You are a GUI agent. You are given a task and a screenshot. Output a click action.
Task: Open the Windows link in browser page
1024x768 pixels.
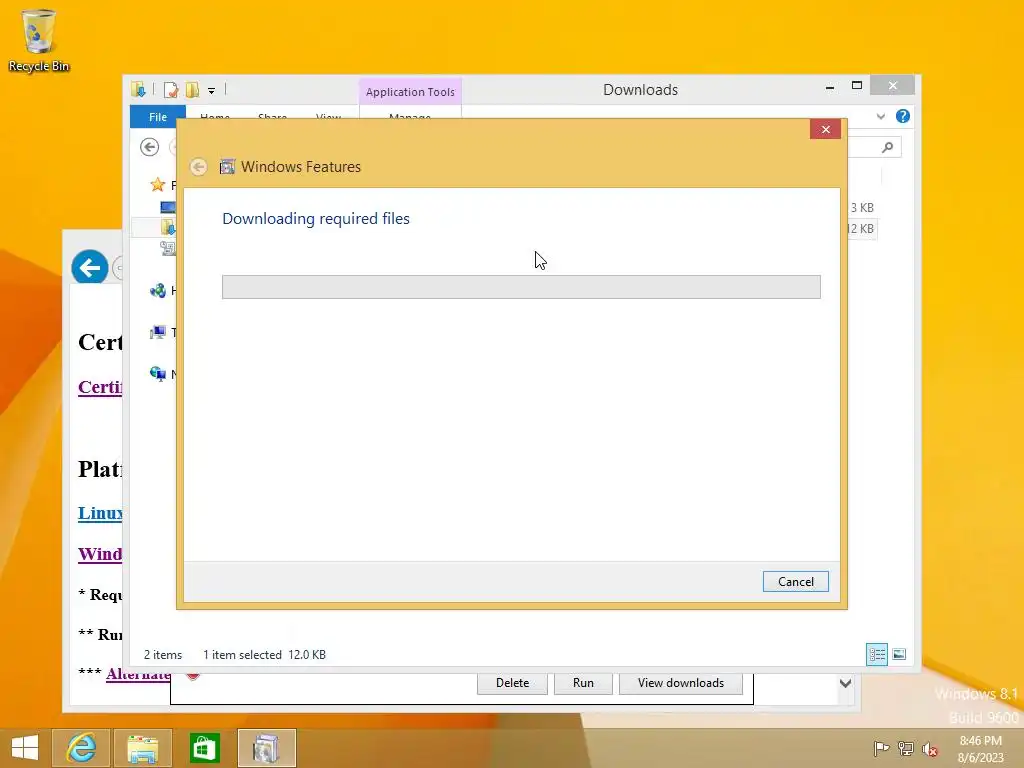coord(100,554)
